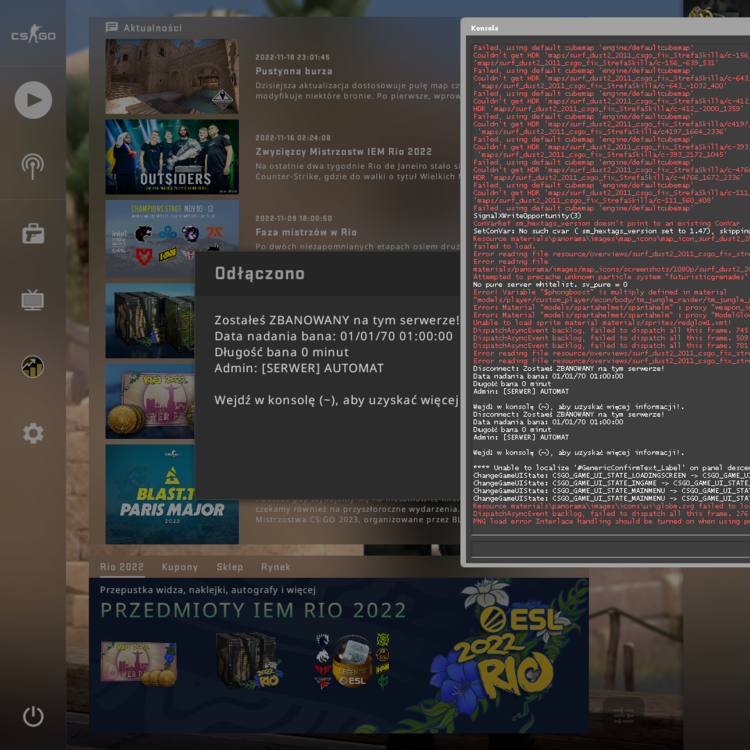Open the settings gear icon
750x750 pixels.
click(33, 433)
